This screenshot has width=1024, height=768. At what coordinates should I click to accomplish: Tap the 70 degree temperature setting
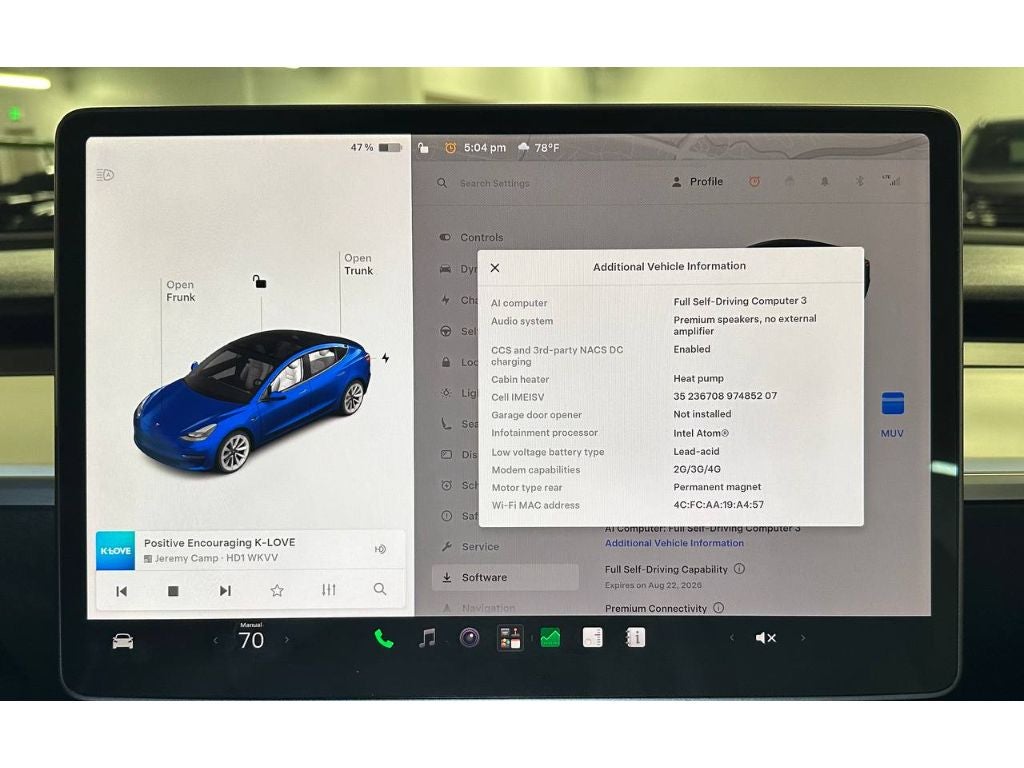click(251, 640)
